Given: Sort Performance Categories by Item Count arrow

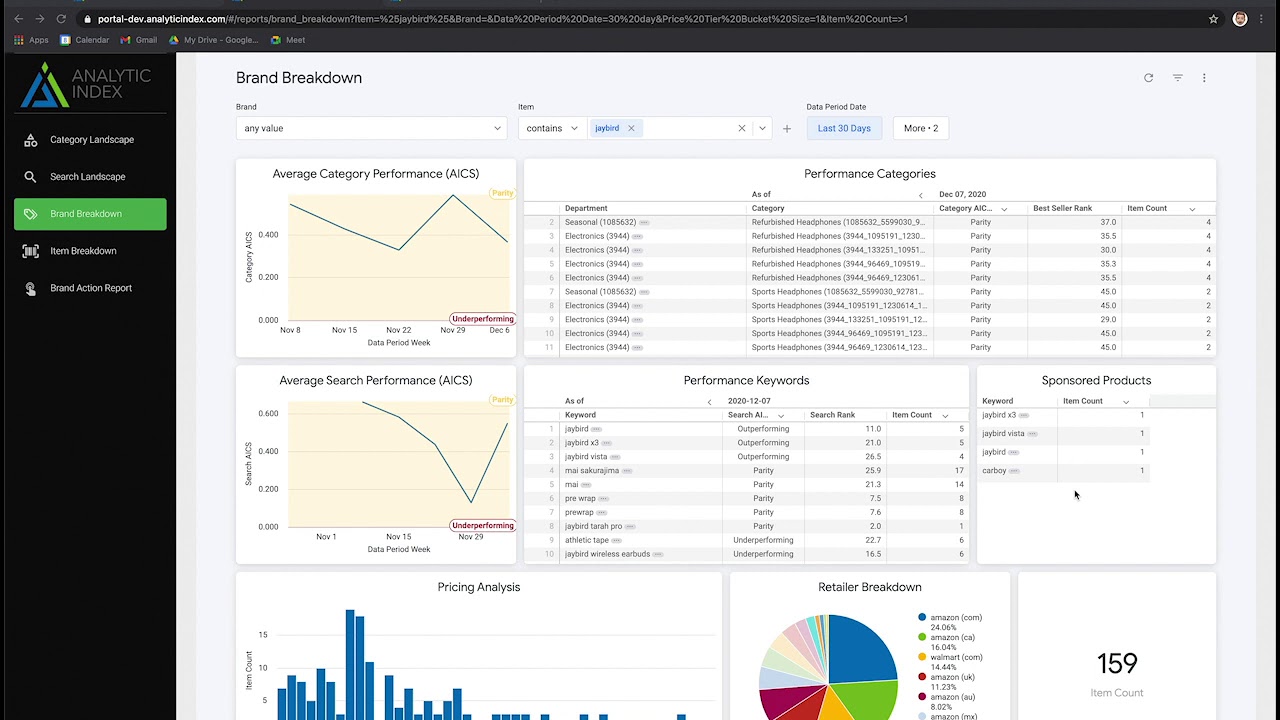Looking at the screenshot, I should pyautogui.click(x=1192, y=209).
